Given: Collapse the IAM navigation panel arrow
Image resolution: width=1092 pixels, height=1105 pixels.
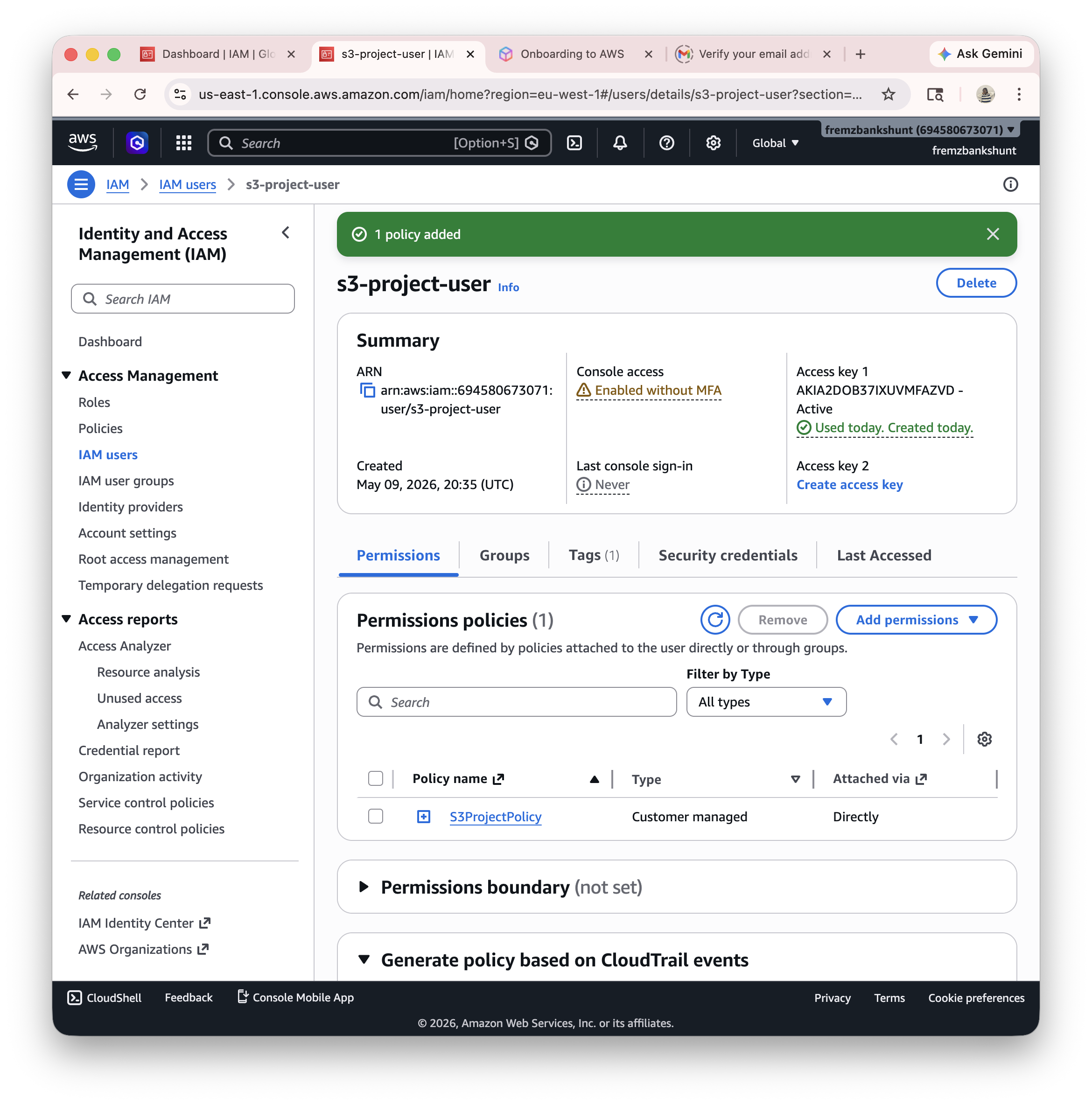Looking at the screenshot, I should (x=286, y=232).
